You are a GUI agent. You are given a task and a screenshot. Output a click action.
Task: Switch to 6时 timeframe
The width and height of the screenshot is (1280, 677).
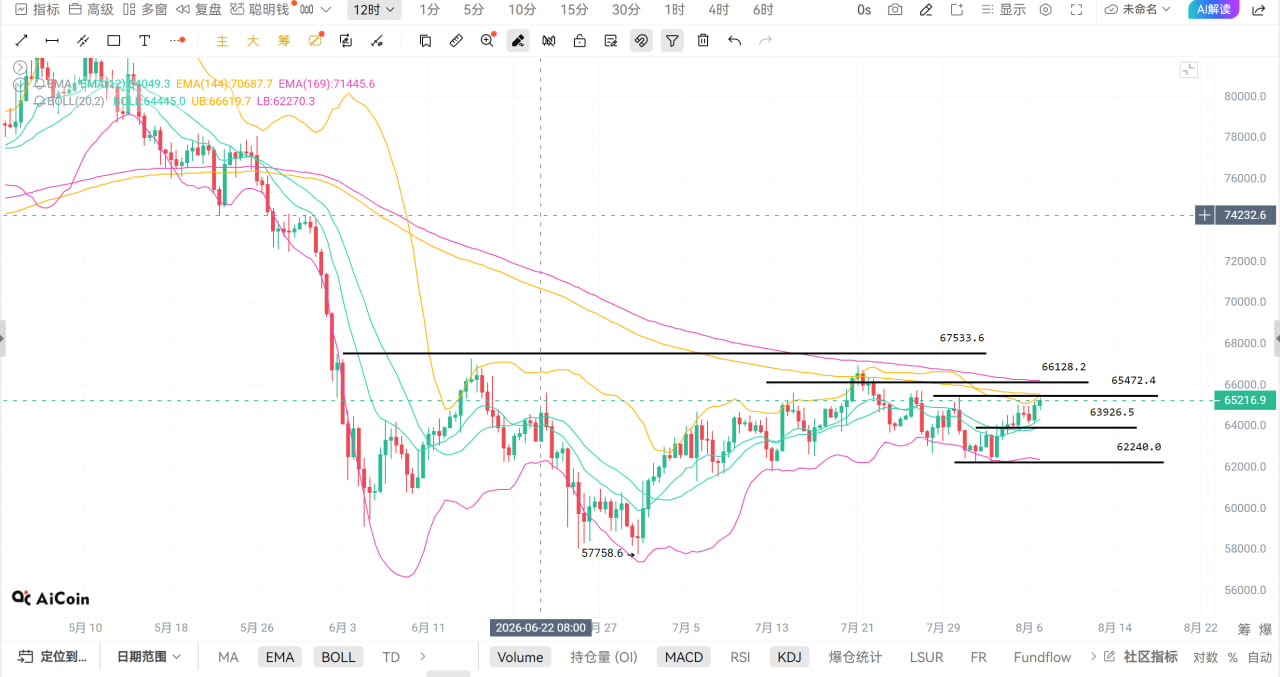tap(763, 10)
